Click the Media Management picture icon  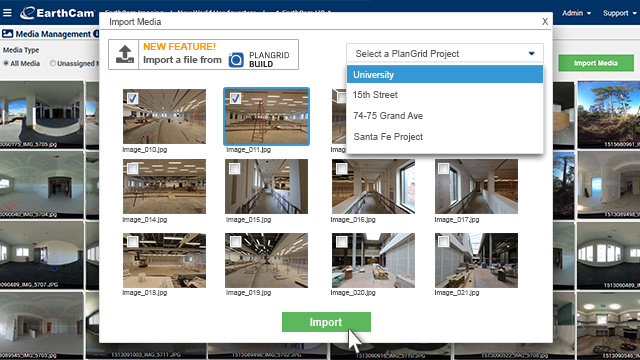pos(7,34)
